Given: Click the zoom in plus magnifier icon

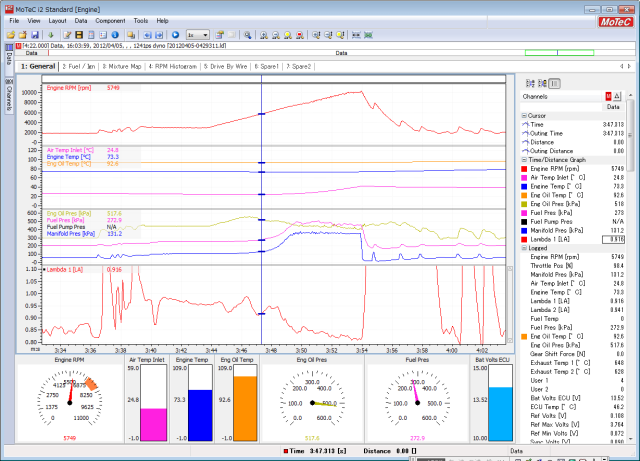Looking at the screenshot, I should point(264,35).
